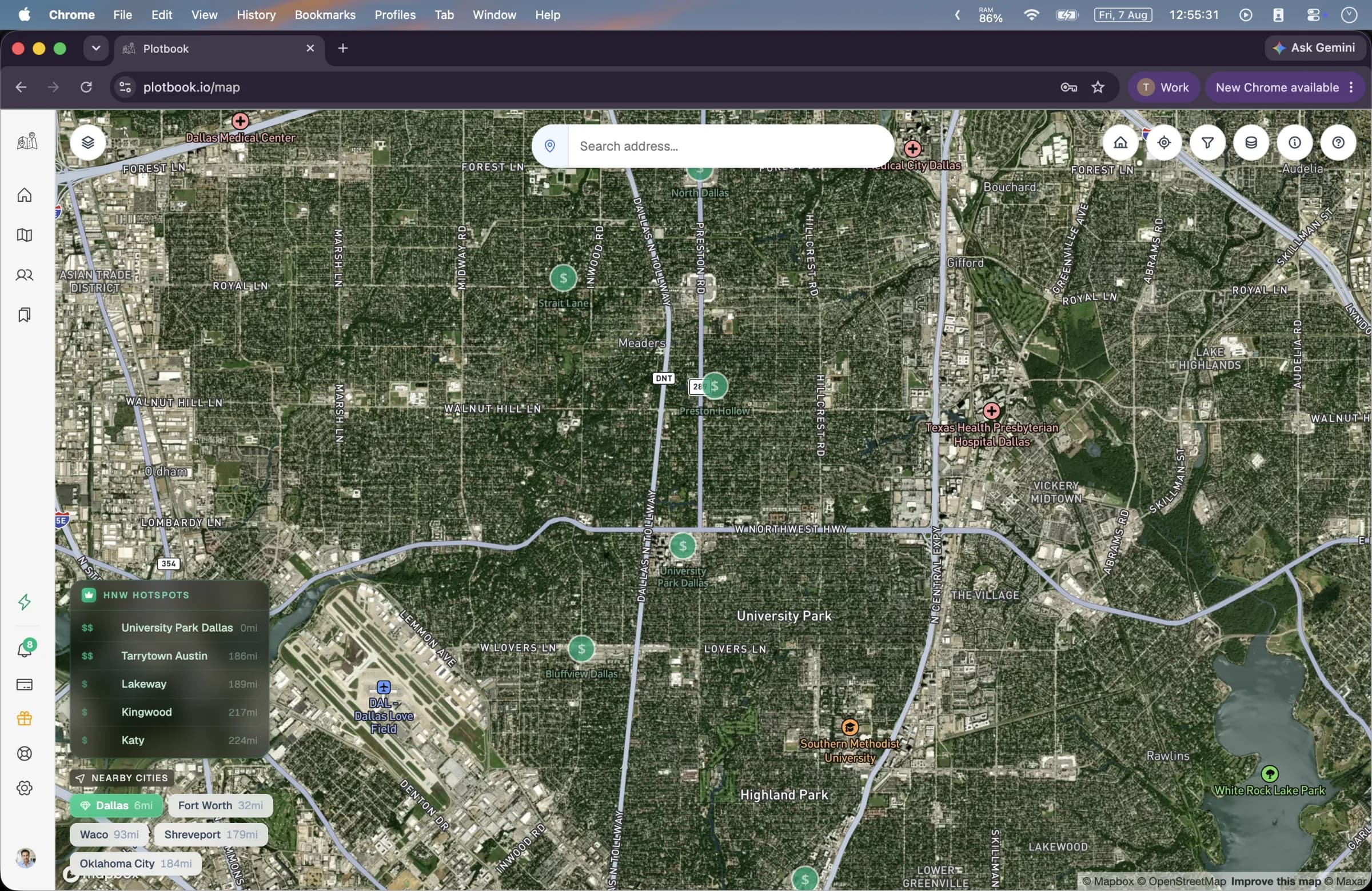This screenshot has width=1372, height=891.
Task: Open the folded map icon in sidebar
Action: 24,235
